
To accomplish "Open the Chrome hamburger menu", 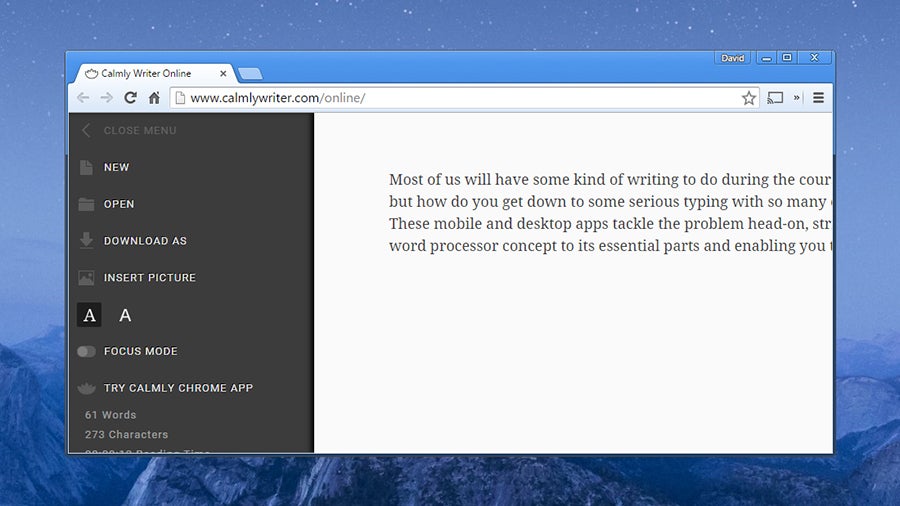I will click(x=818, y=98).
